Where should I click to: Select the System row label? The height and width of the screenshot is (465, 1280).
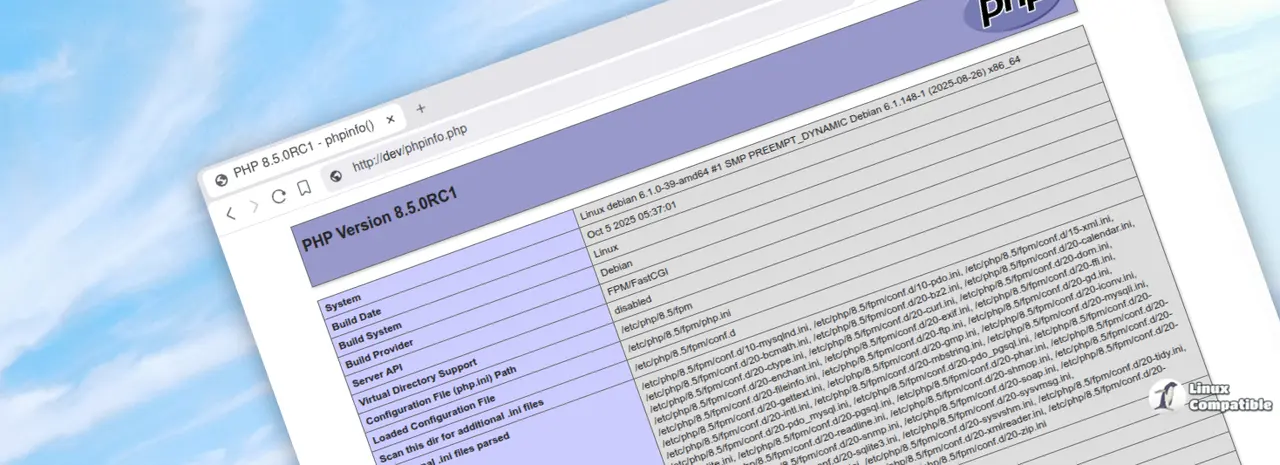(343, 299)
